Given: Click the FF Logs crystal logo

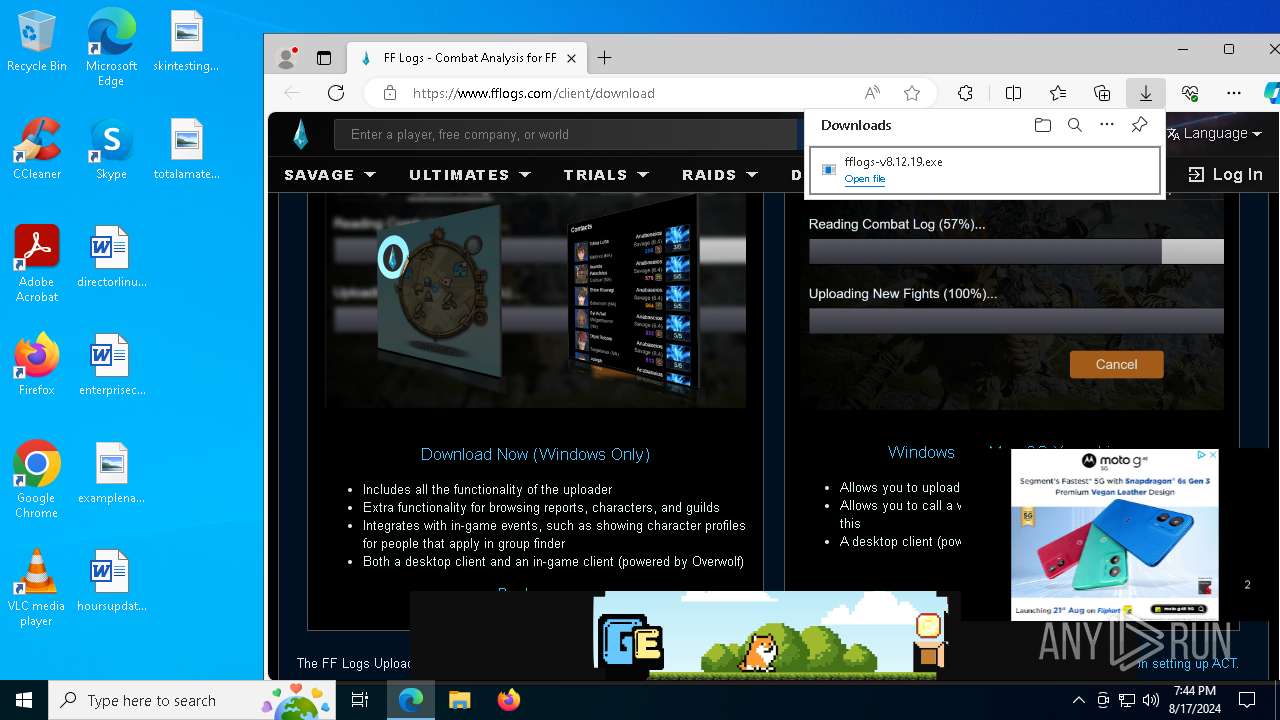Looking at the screenshot, I should [301, 134].
